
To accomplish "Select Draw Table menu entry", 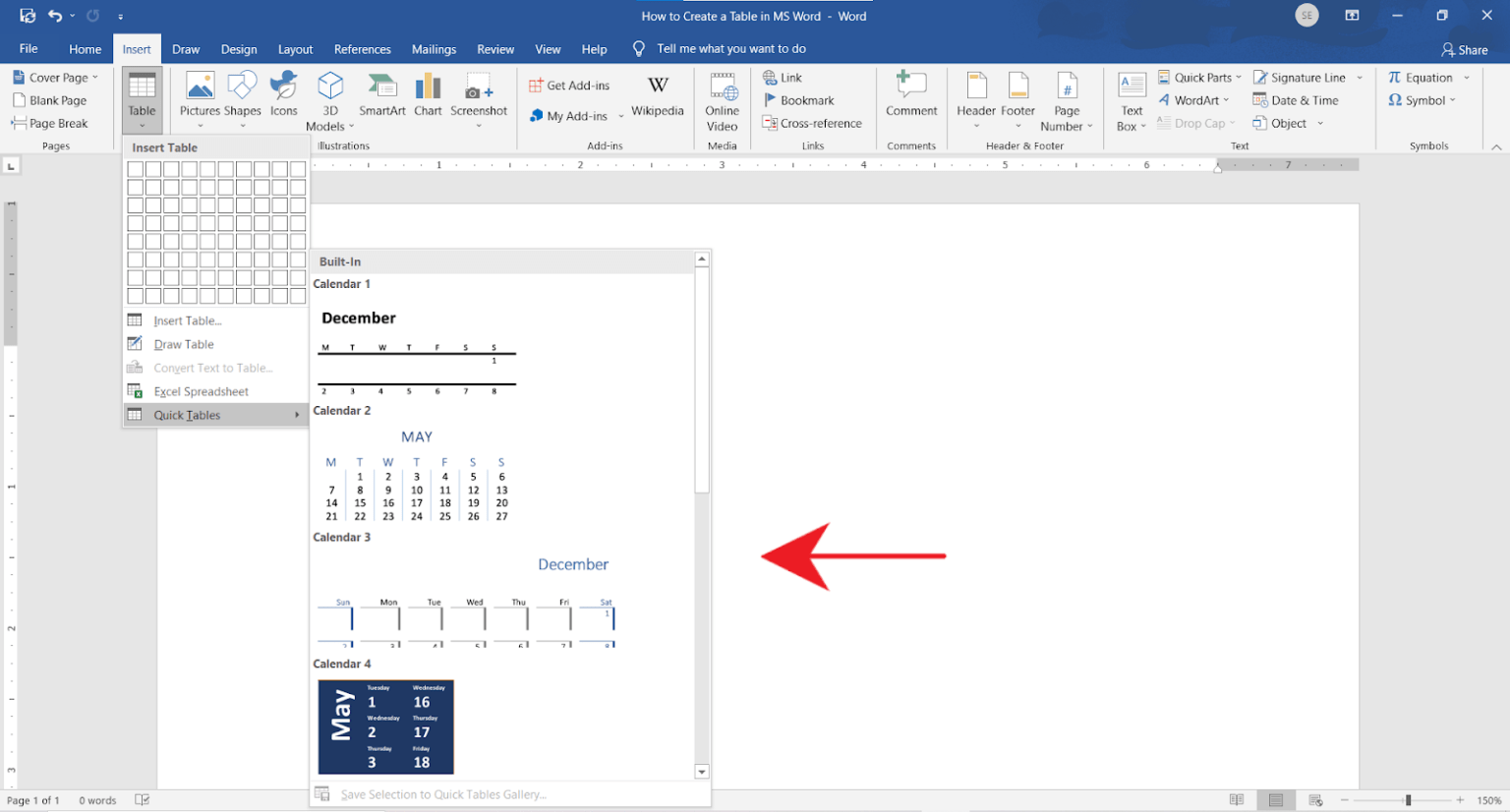I will click(x=215, y=344).
